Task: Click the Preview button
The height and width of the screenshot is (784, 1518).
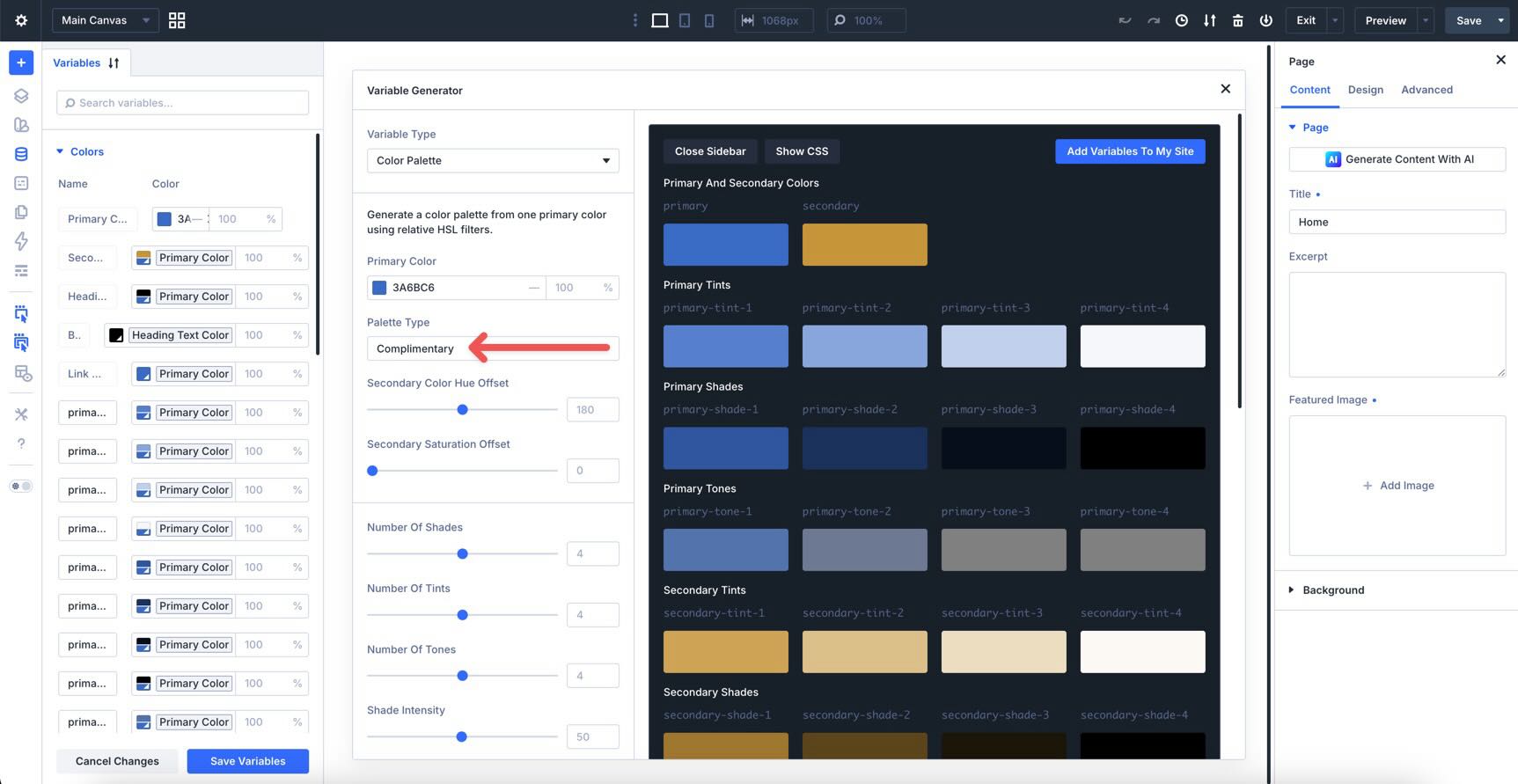Action: (1385, 20)
